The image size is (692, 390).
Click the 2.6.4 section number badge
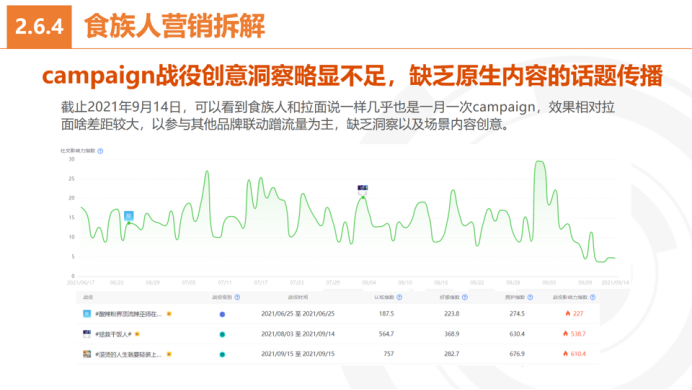[x=39, y=26]
